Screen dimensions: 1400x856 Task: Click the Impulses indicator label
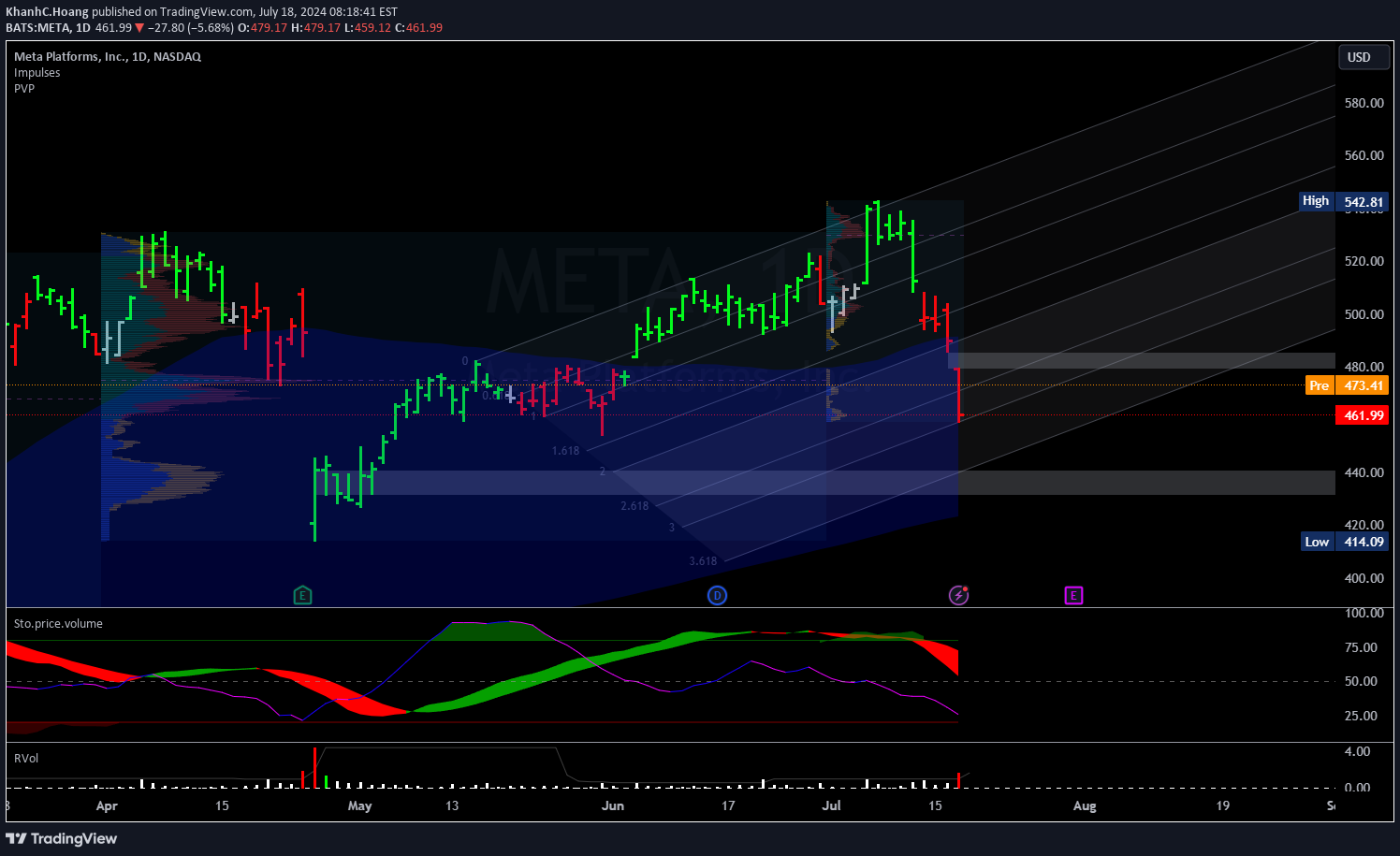[x=37, y=72]
